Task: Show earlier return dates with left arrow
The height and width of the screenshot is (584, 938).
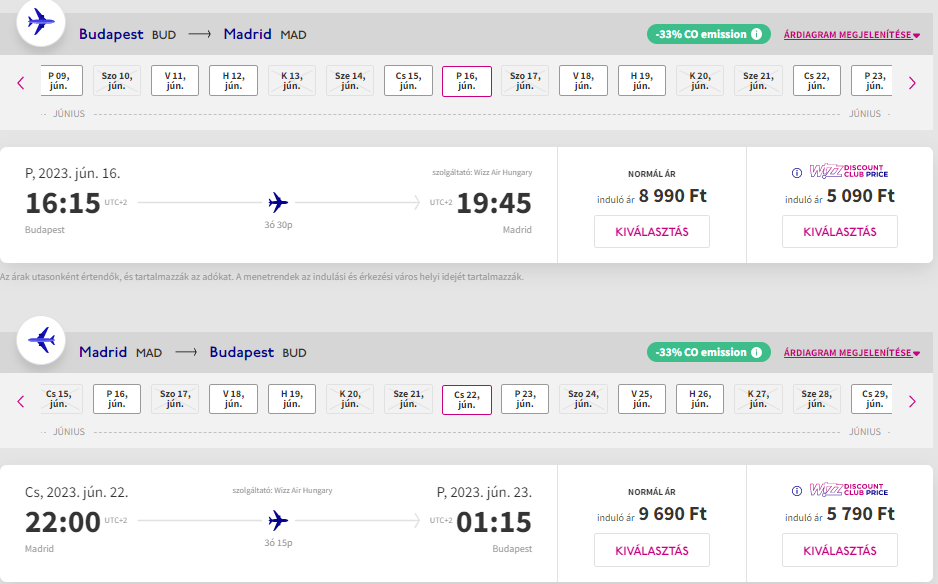Action: coord(21,401)
